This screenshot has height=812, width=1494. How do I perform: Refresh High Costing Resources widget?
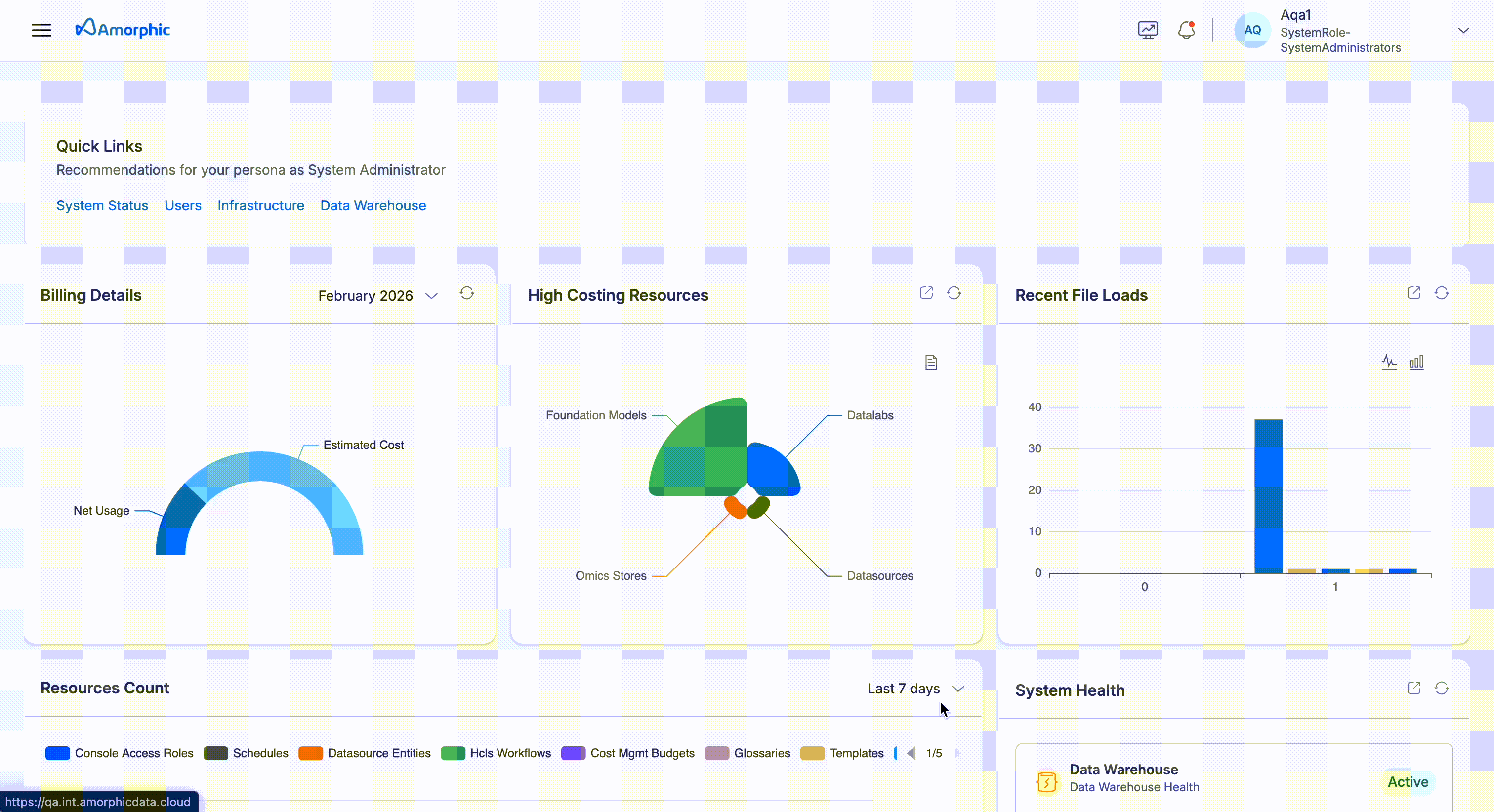point(954,293)
